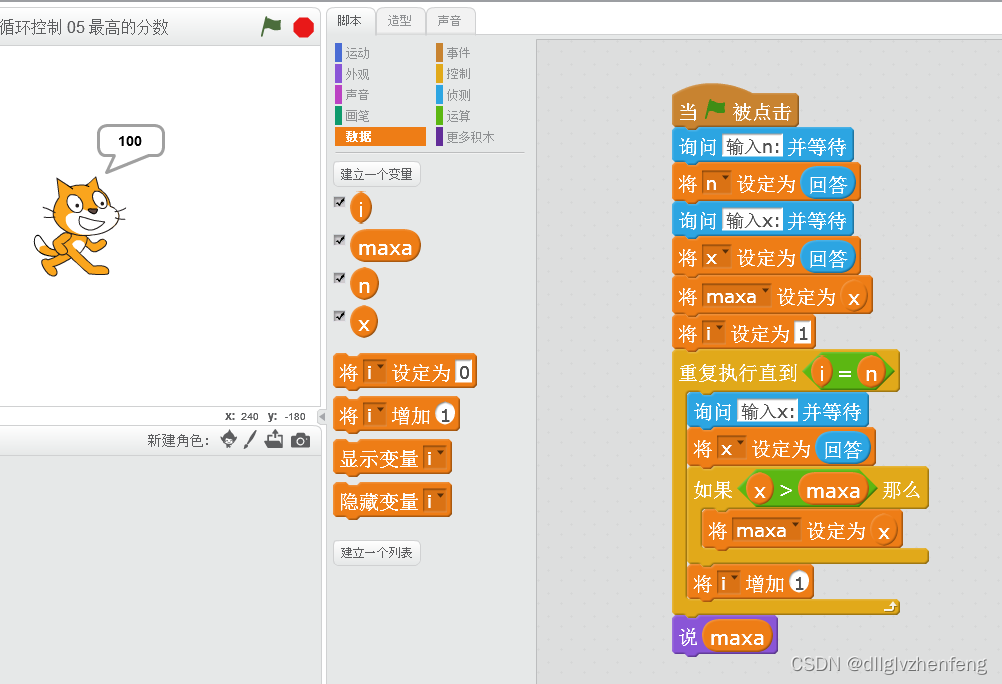1002x684 pixels.
Task: Click the x > maxa comparison condition
Action: 806,490
